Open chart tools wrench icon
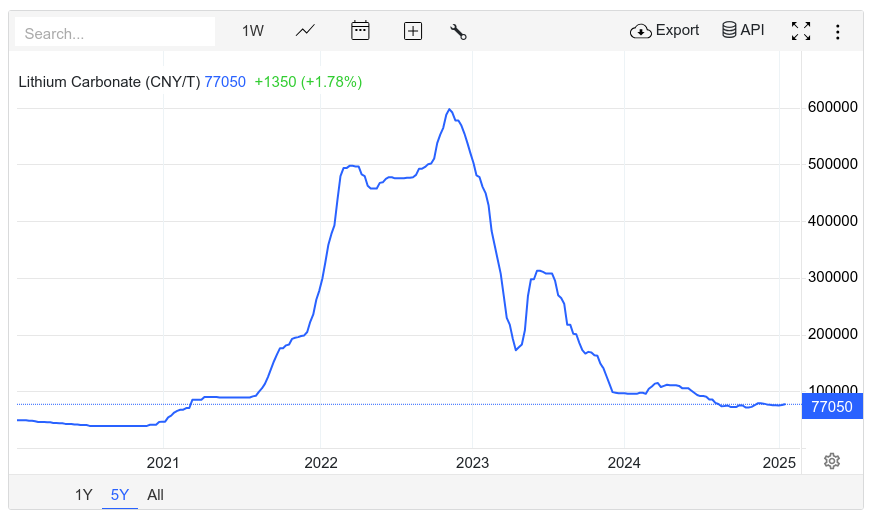This screenshot has width=872, height=518. 458,32
